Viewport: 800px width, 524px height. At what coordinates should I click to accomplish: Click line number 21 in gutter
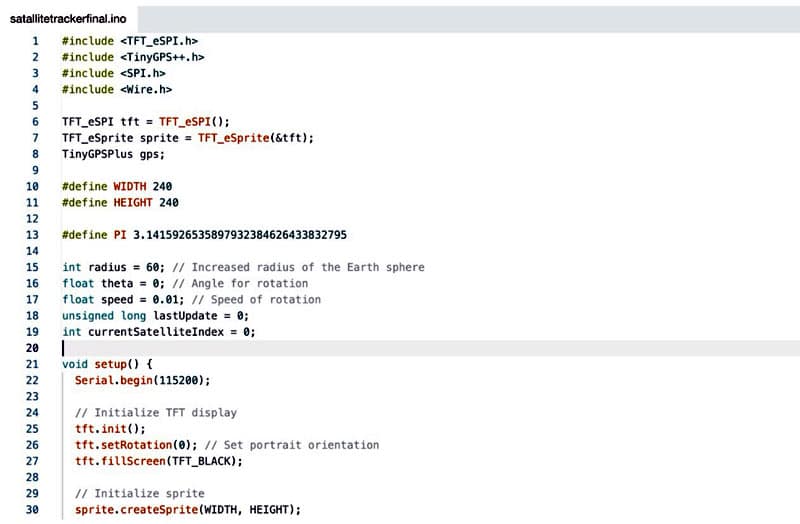(x=33, y=364)
